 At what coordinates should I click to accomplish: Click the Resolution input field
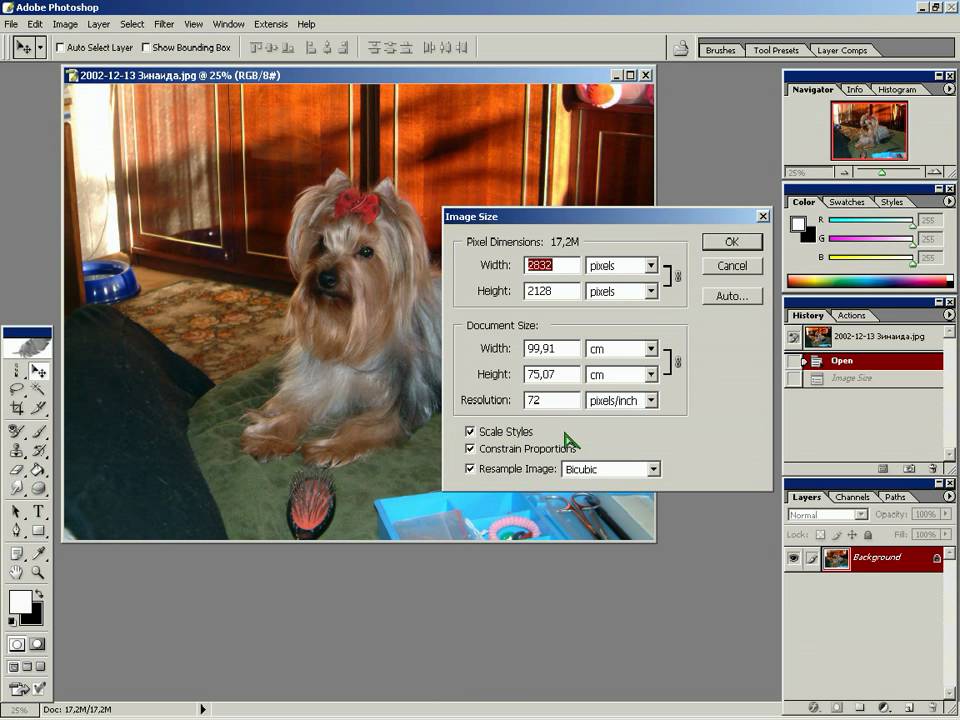[x=552, y=400]
